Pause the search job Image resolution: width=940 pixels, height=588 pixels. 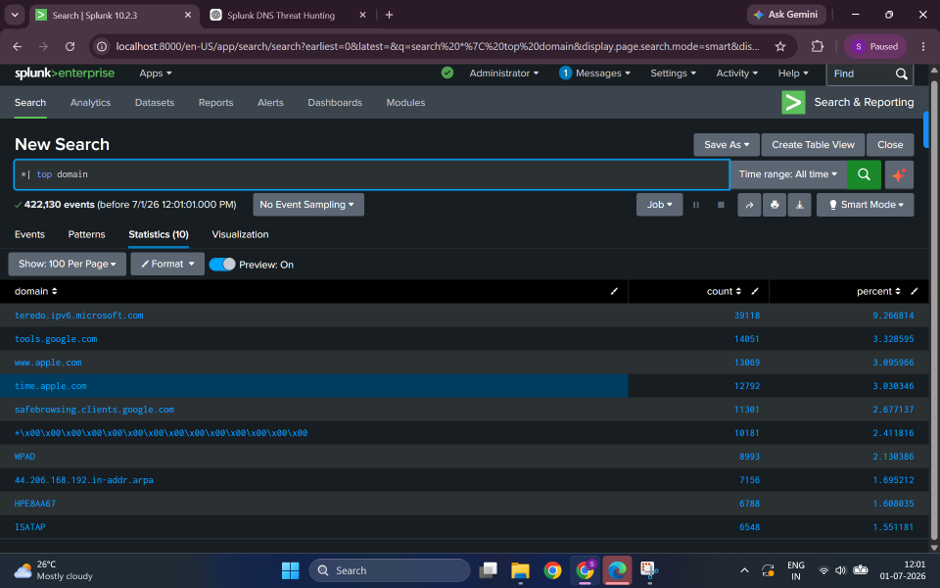click(x=695, y=205)
